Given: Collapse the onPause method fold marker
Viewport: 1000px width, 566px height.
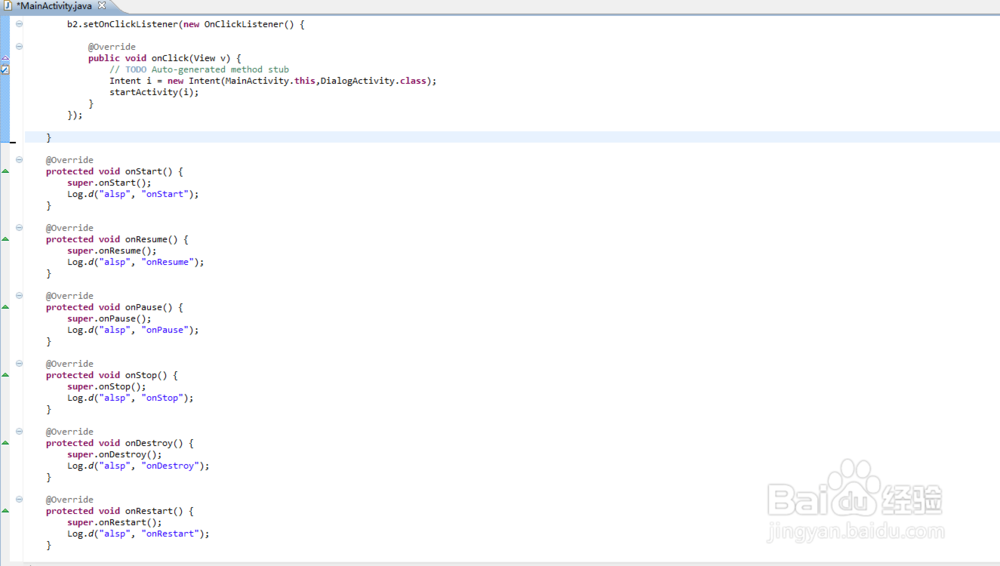Looking at the screenshot, I should coord(19,295).
